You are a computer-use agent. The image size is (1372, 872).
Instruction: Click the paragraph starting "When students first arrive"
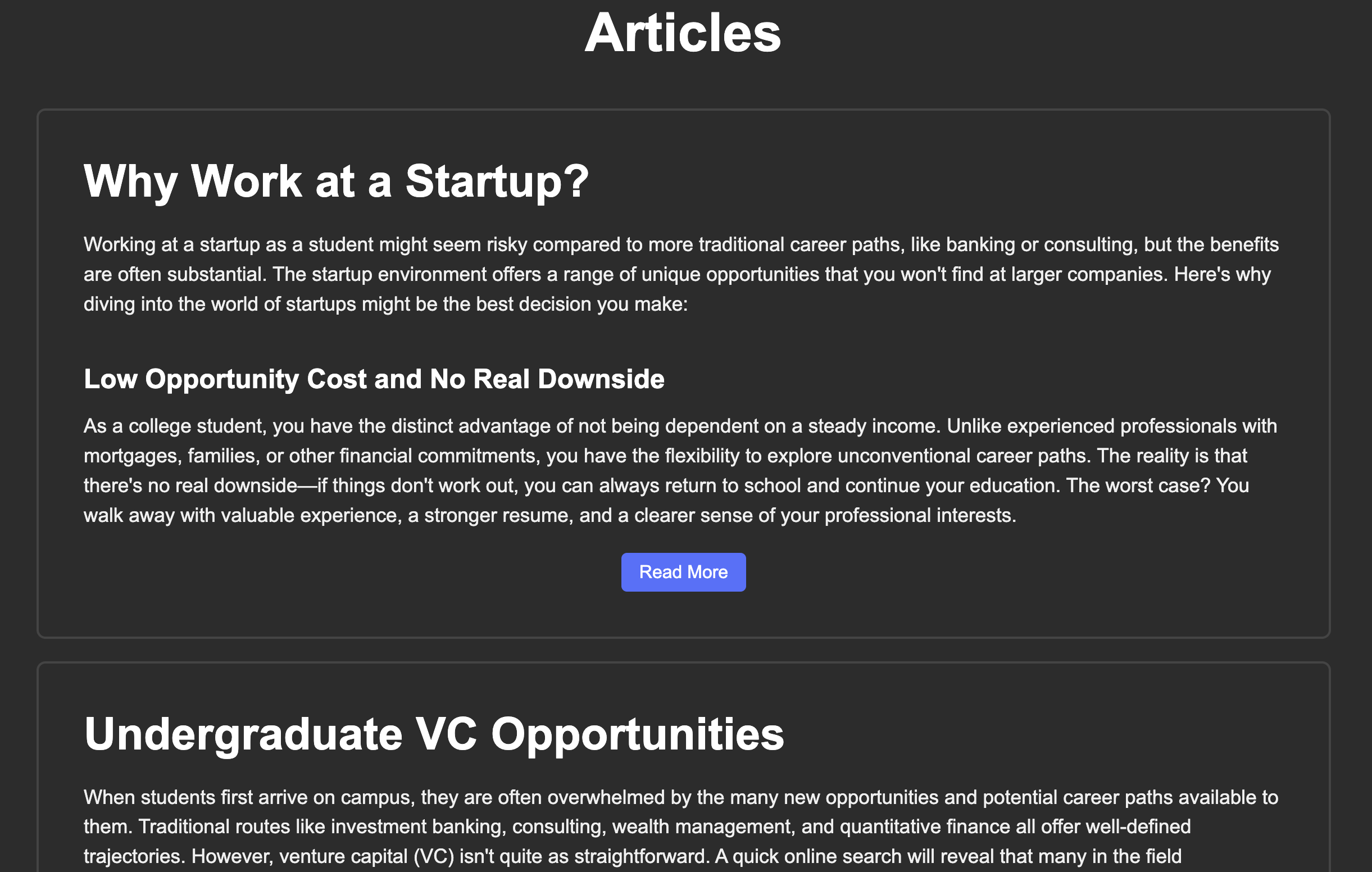(x=681, y=827)
